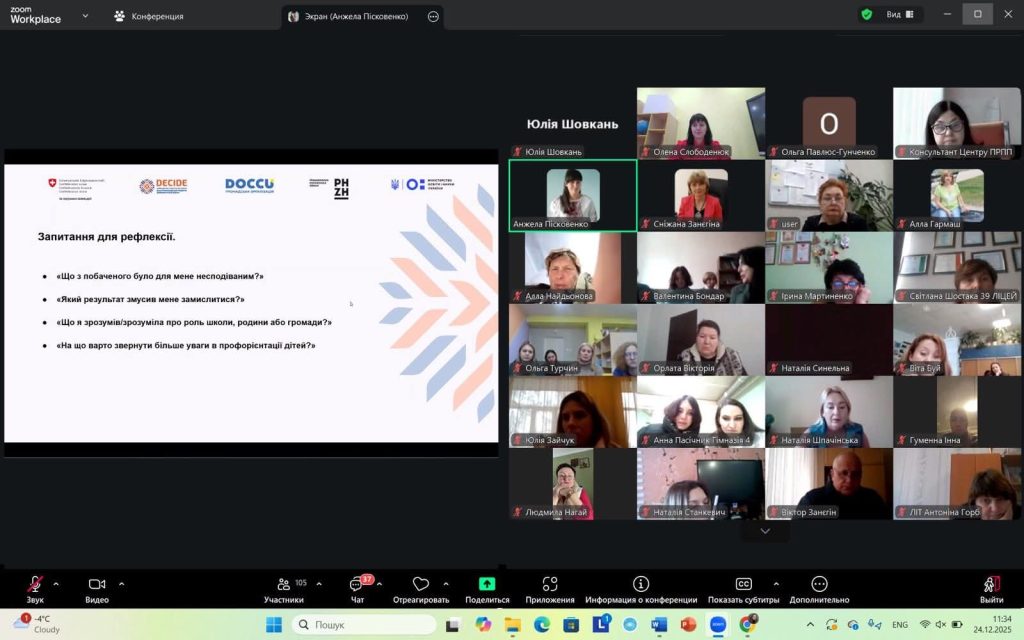The image size is (1024, 640).
Task: Click the Отреагировать reactions heart icon
Action: (x=420, y=585)
